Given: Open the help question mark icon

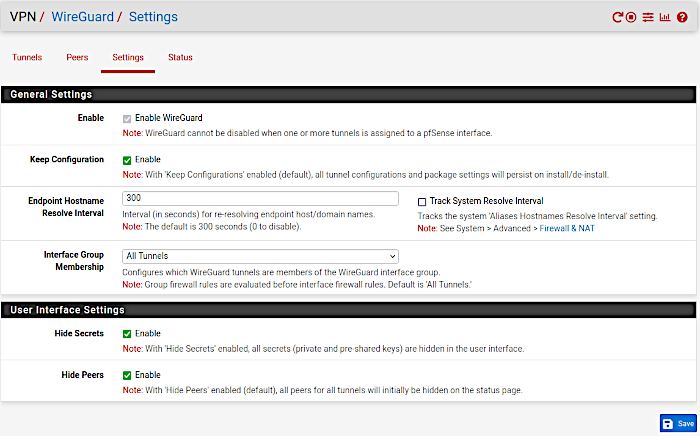Looking at the screenshot, I should [x=682, y=17].
